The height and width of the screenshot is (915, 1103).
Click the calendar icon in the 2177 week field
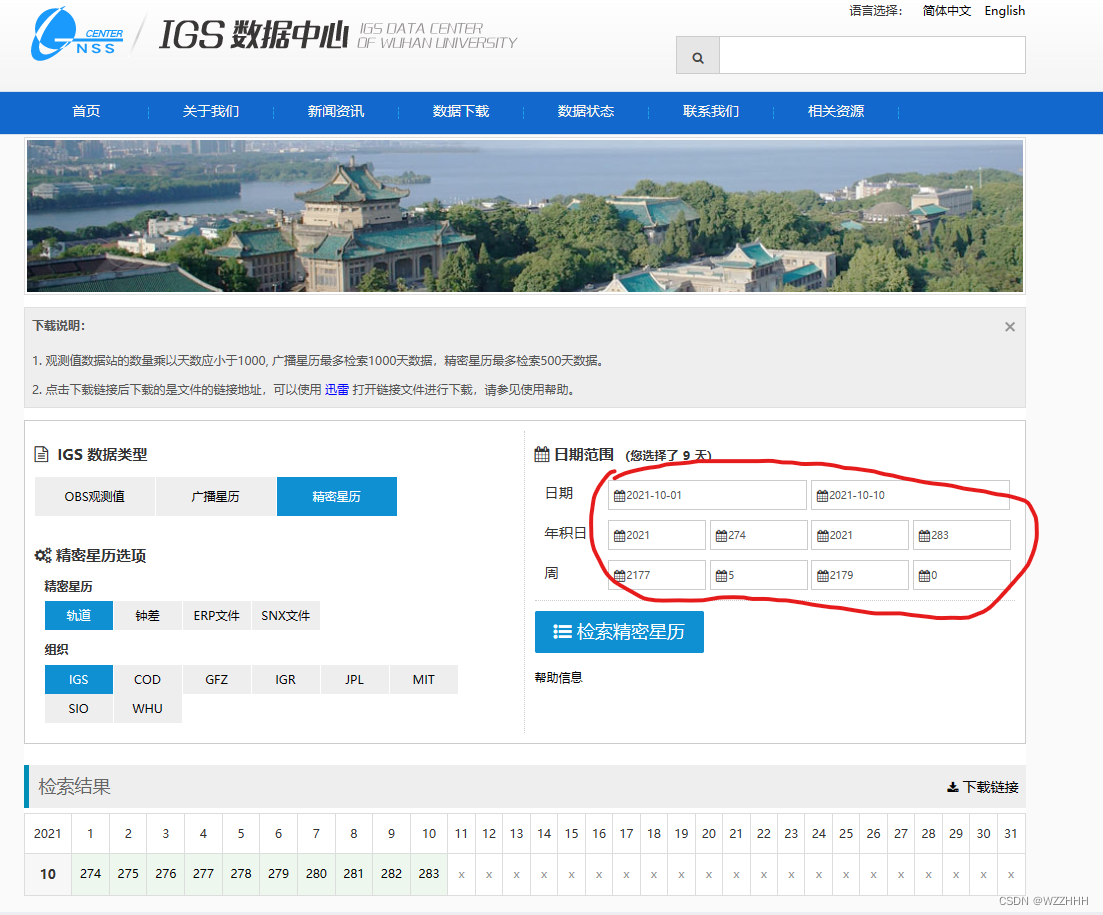[x=622, y=575]
